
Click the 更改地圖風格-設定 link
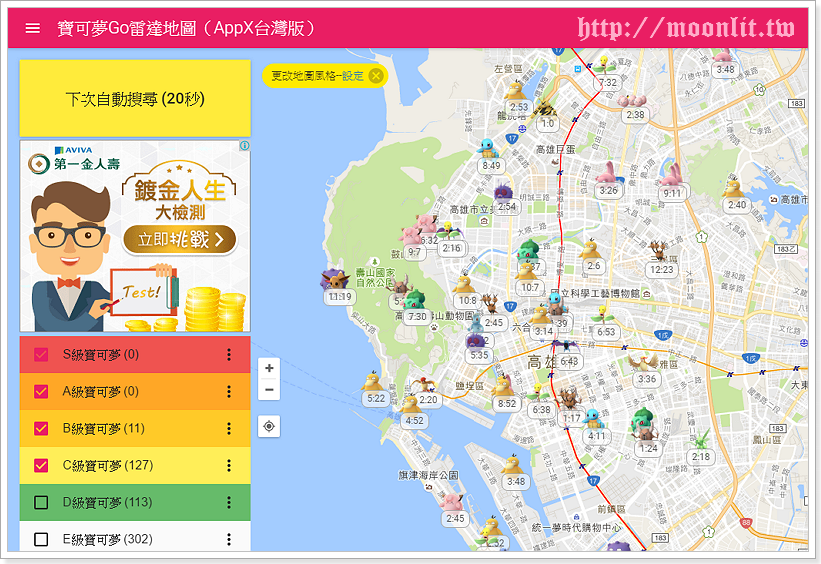point(317,76)
